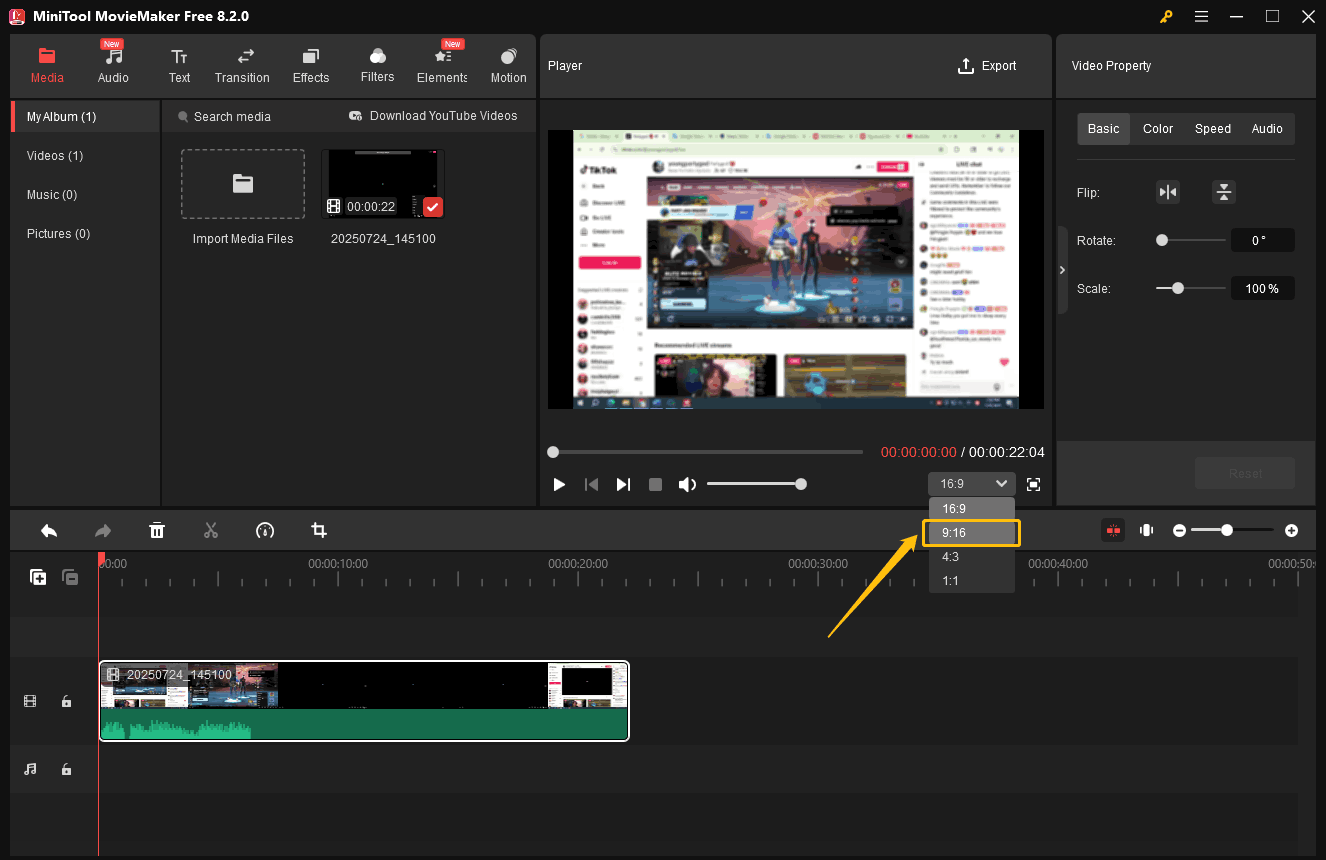Zoom out the timeline
Image resolution: width=1326 pixels, height=860 pixels.
[x=1180, y=530]
